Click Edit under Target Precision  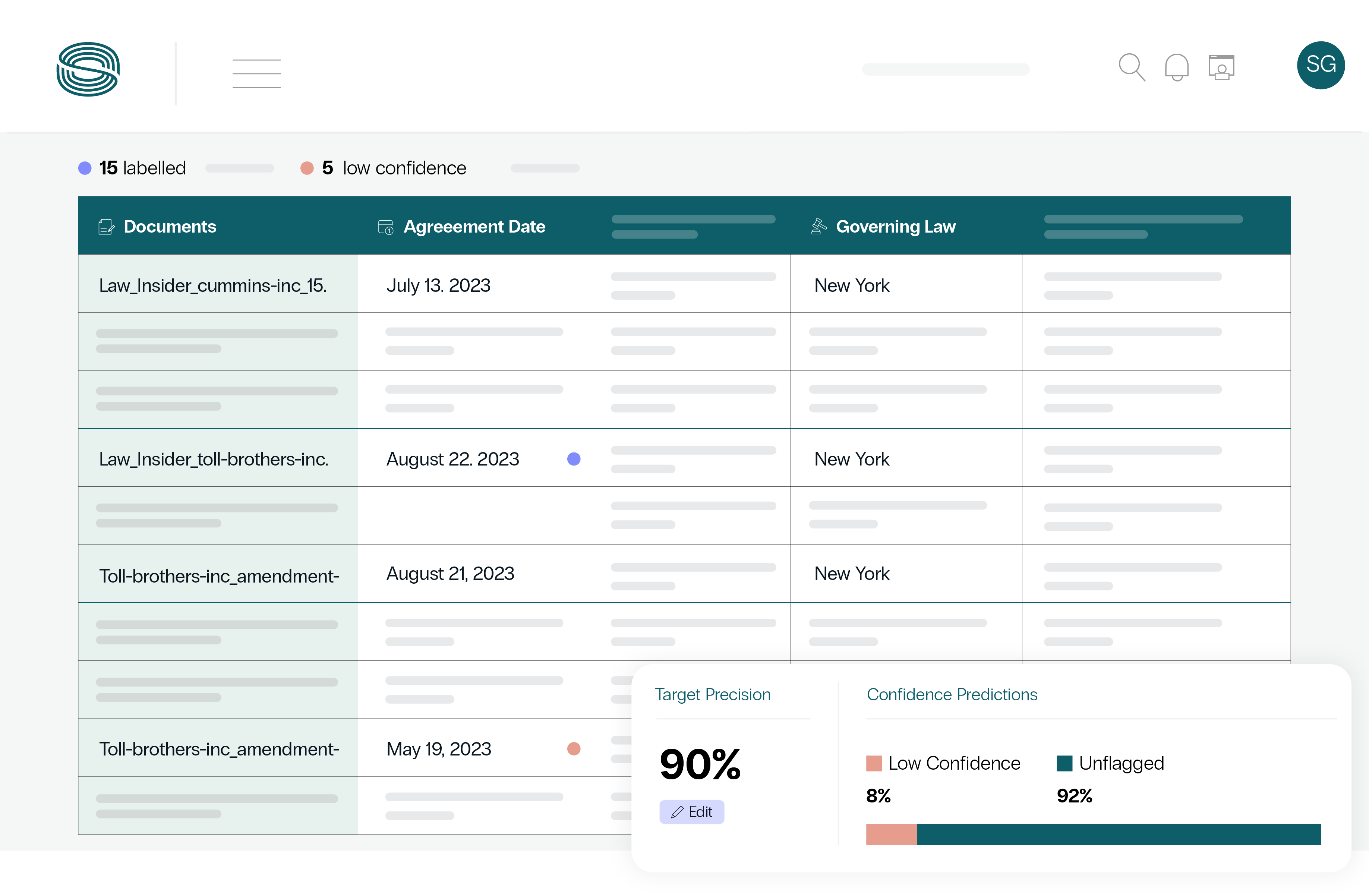pyautogui.click(x=691, y=811)
